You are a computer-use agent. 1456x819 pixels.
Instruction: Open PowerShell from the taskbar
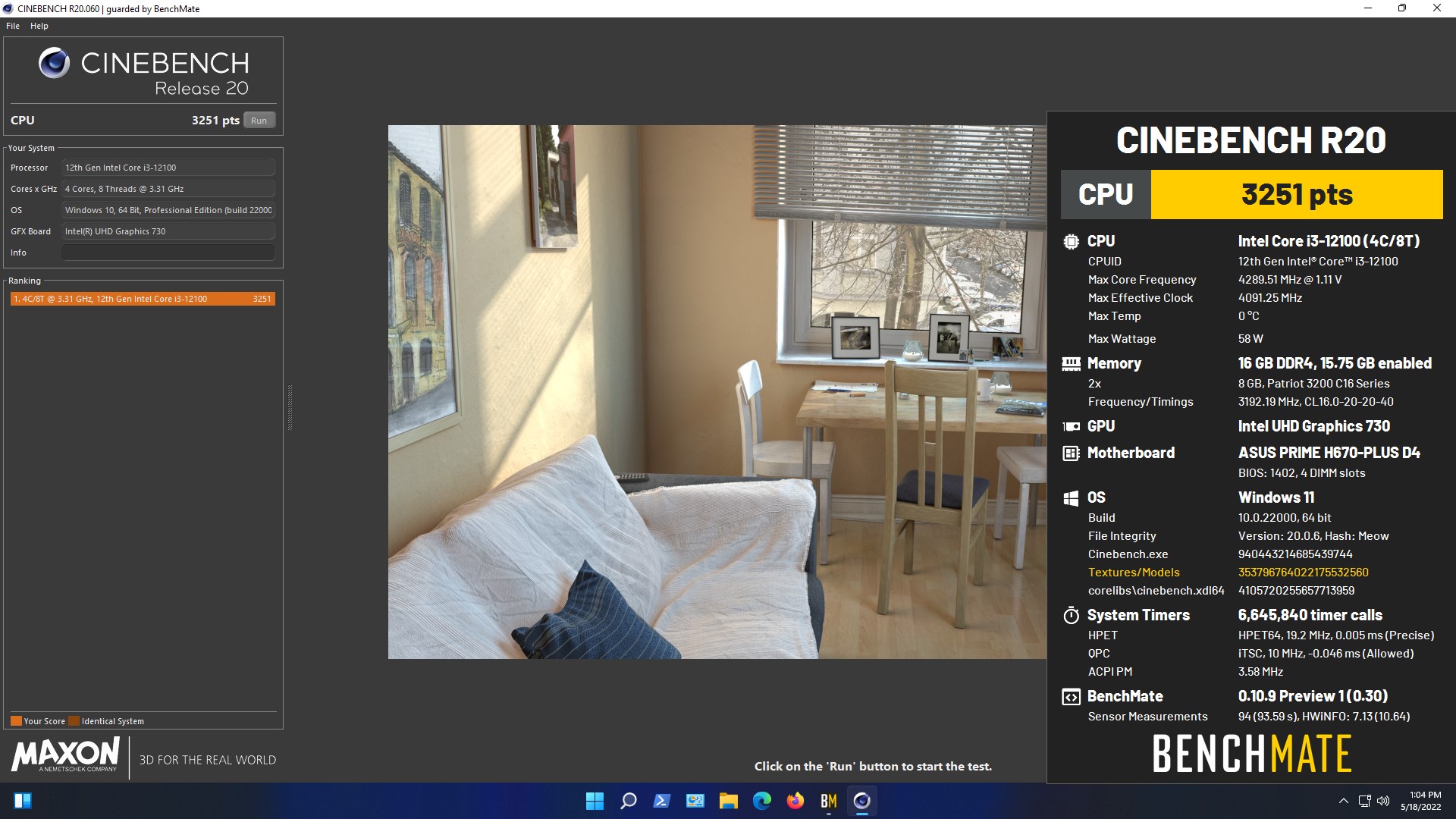pos(662,801)
